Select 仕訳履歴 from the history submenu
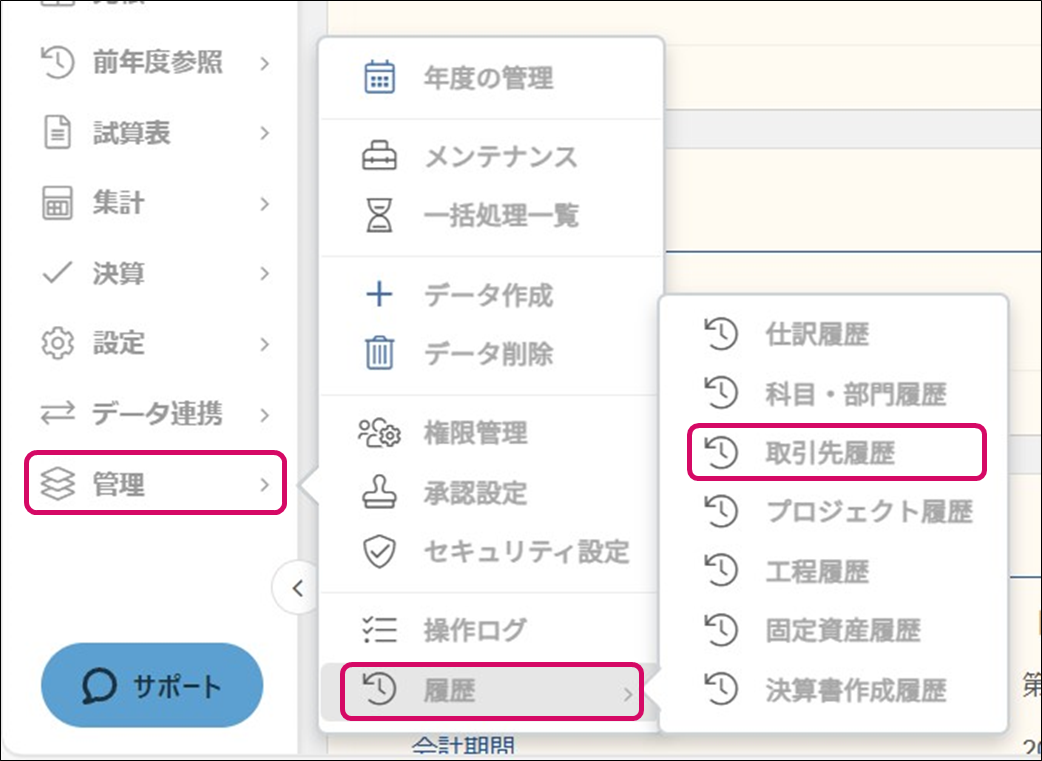Image resolution: width=1042 pixels, height=761 pixels. click(x=816, y=335)
